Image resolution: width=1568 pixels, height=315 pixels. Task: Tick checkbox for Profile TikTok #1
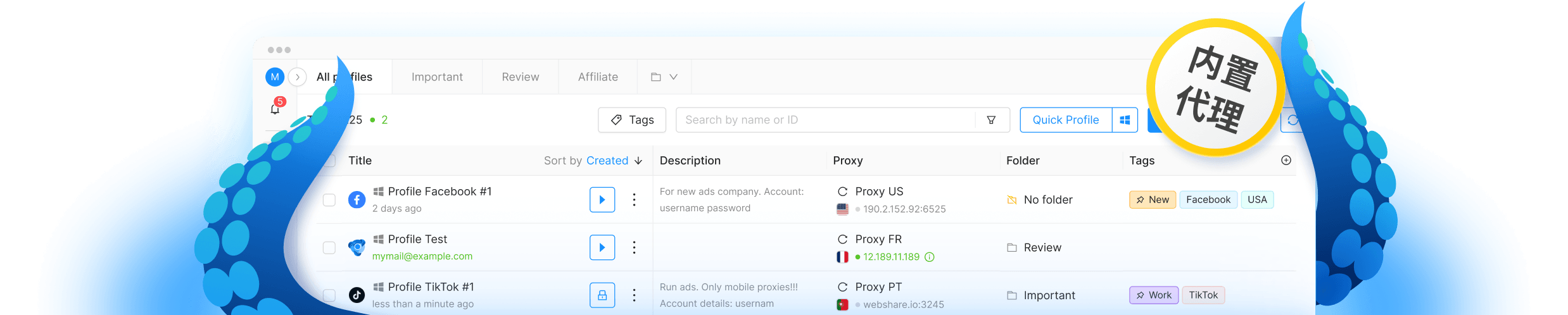coord(329,295)
